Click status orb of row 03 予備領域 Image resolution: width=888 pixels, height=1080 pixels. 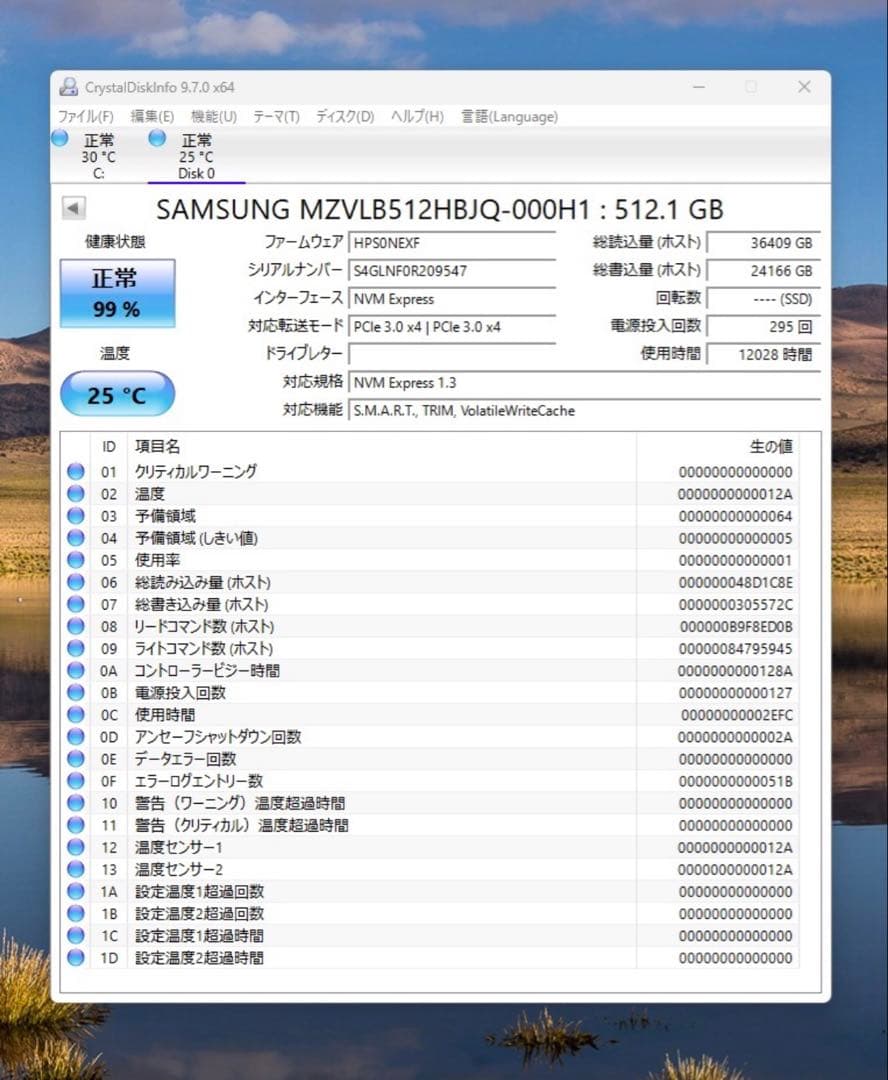coord(76,516)
